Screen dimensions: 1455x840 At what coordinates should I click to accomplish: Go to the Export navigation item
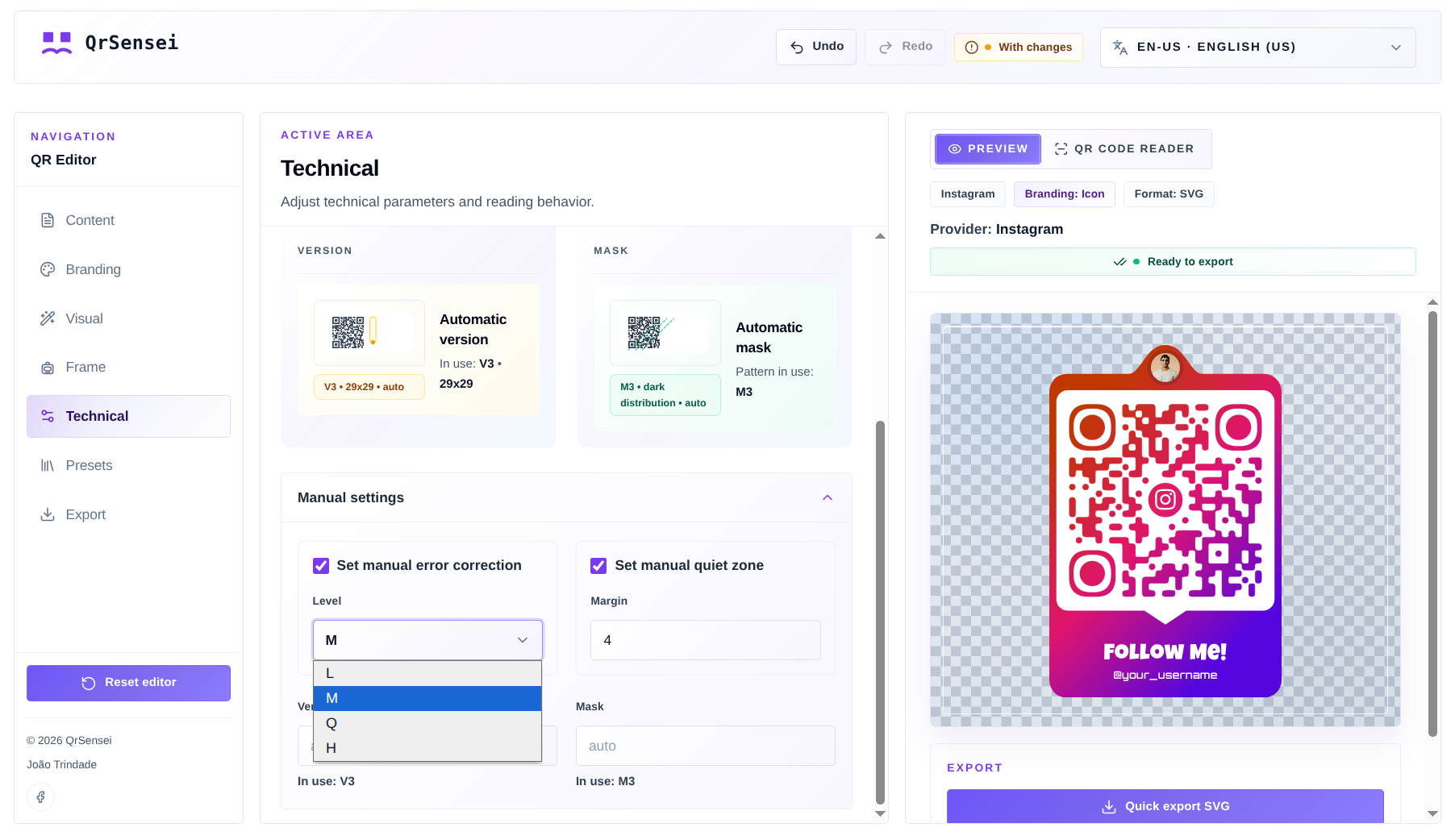[128, 514]
